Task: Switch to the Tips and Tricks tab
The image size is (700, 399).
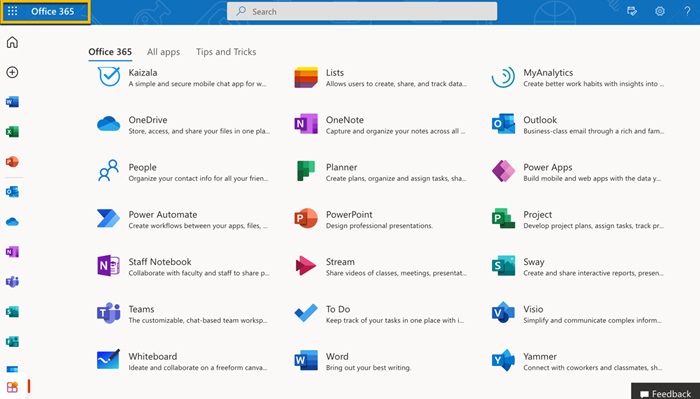Action: 226,52
